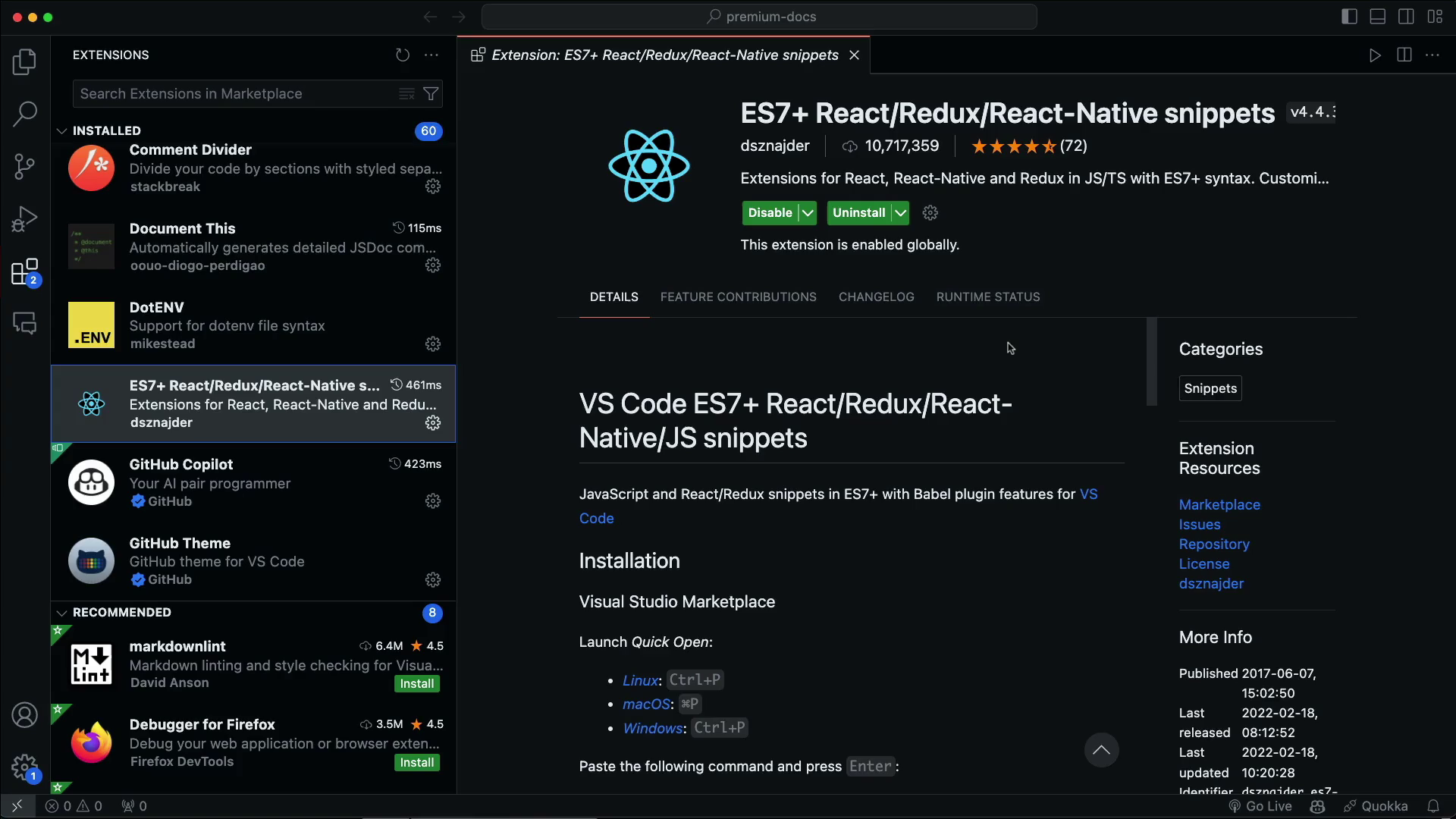Switch to the FEATURE CONTRIBUTIONS tab
The image size is (1456, 819).
738,297
